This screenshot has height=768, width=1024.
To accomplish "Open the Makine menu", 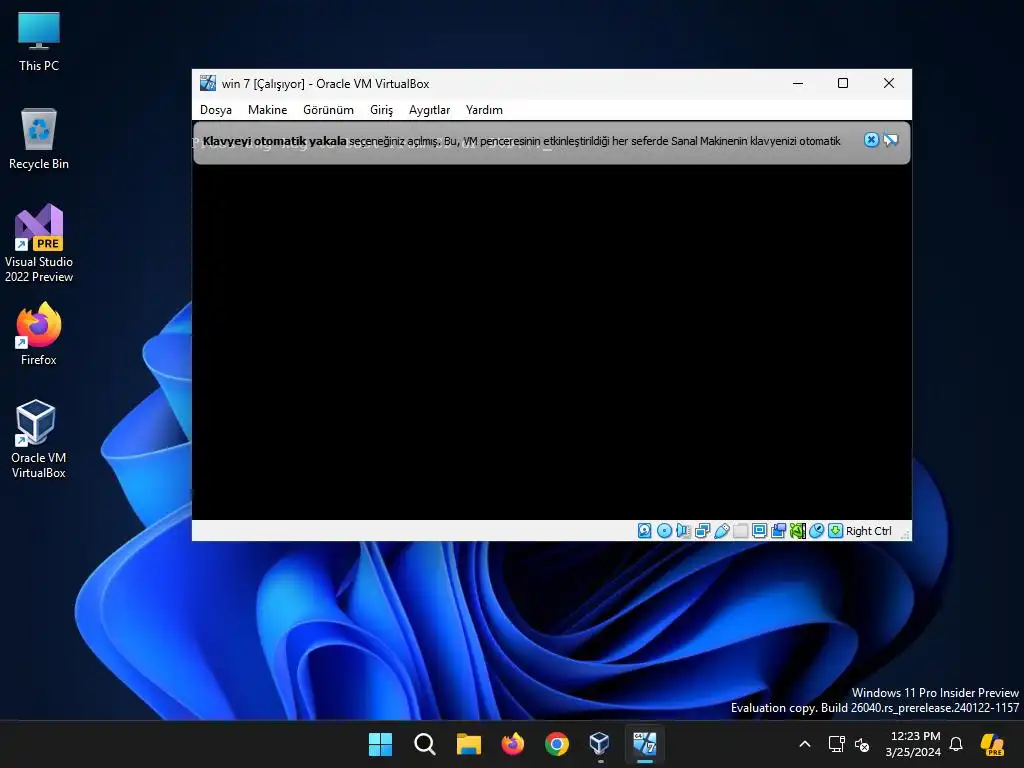I will [x=268, y=110].
